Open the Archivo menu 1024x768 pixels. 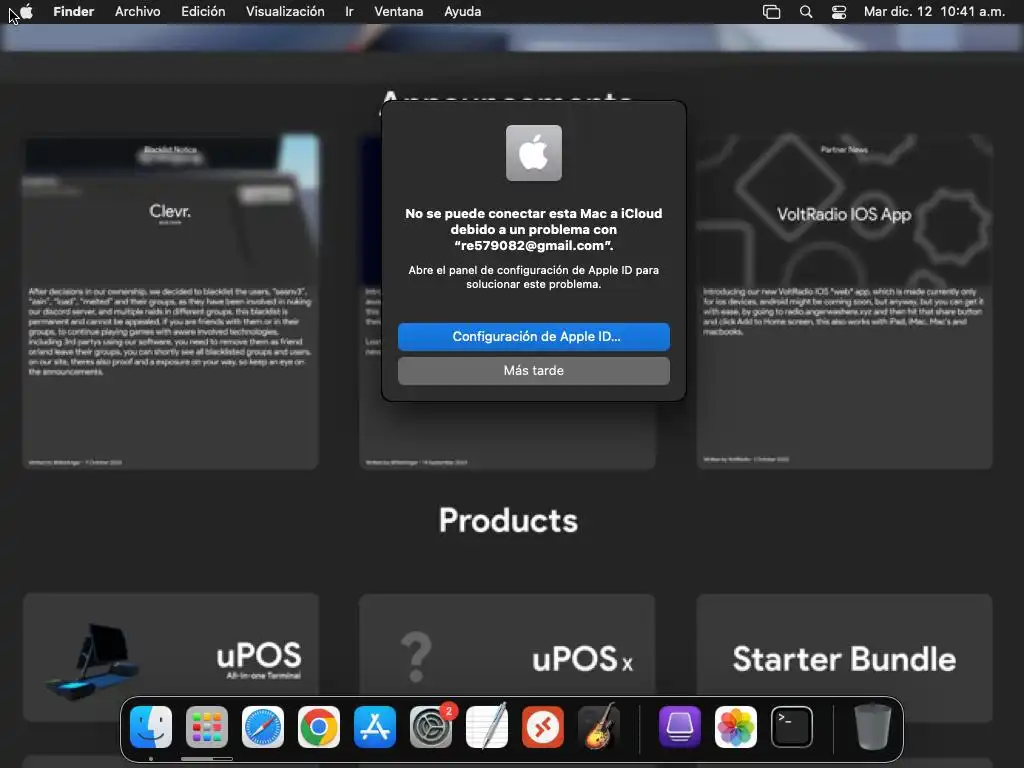coord(137,12)
